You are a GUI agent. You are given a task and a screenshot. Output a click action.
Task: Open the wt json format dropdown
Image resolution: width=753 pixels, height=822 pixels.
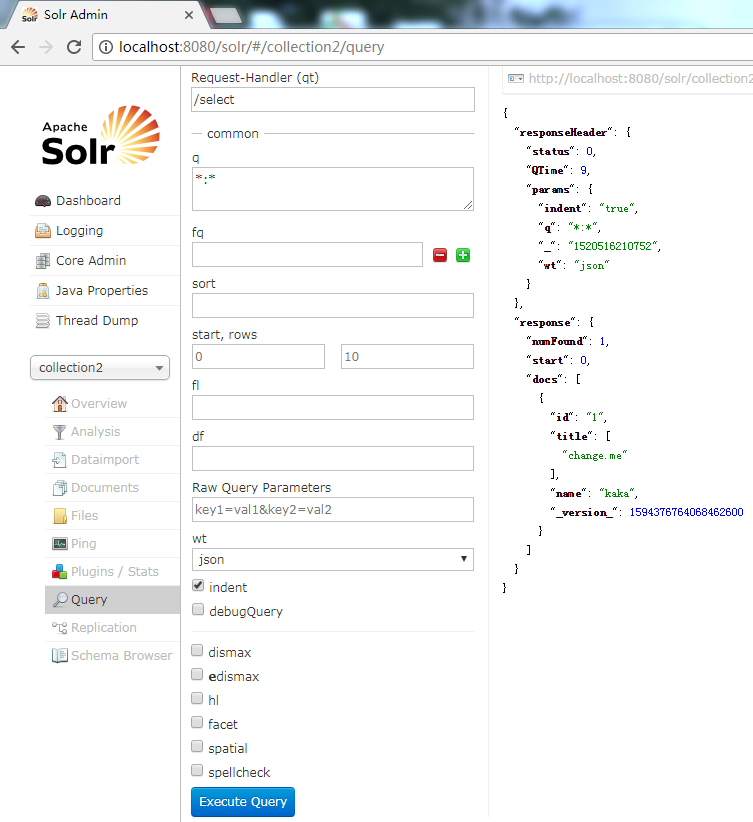pyautogui.click(x=333, y=559)
